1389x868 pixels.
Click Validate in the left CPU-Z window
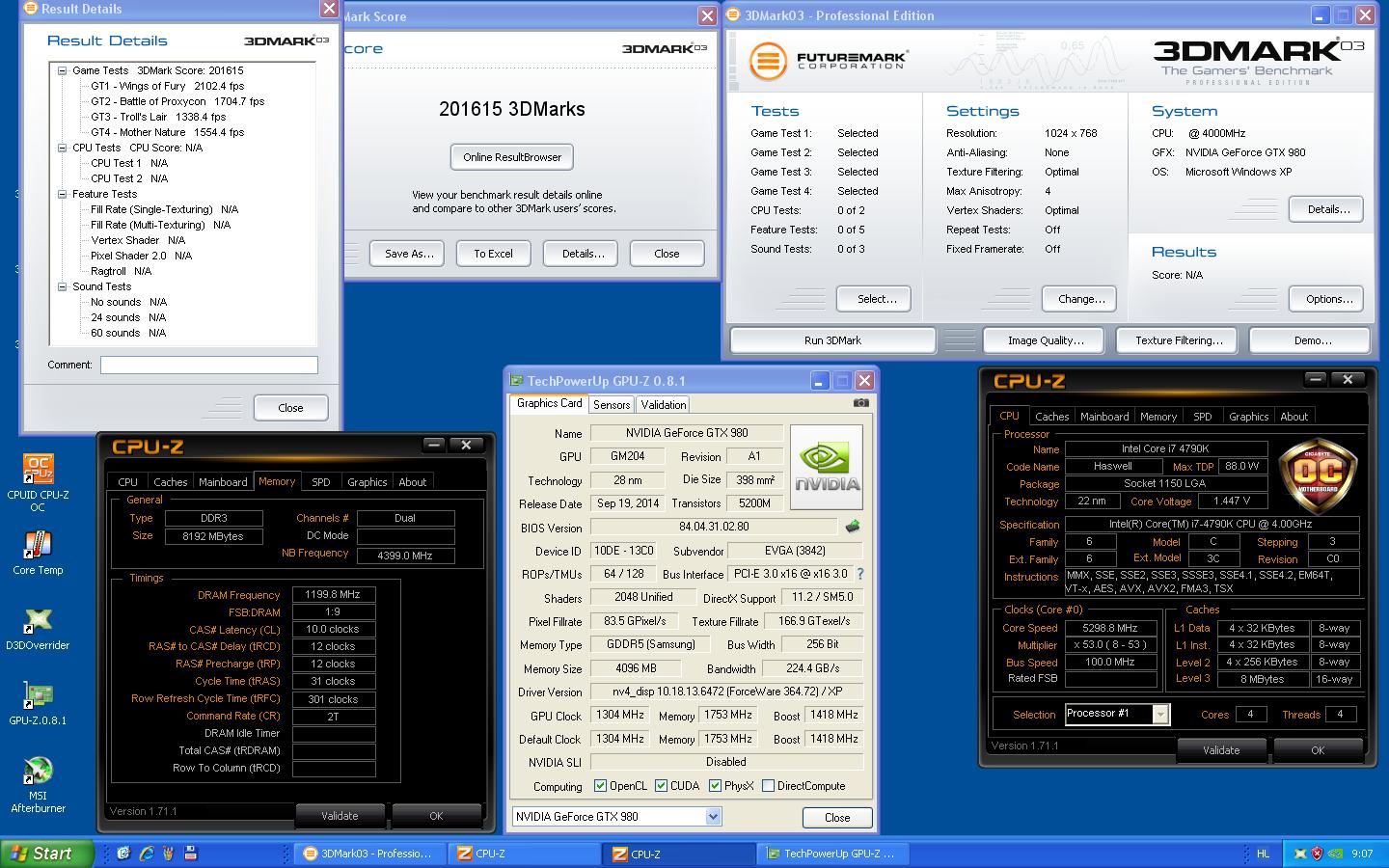pyautogui.click(x=340, y=816)
